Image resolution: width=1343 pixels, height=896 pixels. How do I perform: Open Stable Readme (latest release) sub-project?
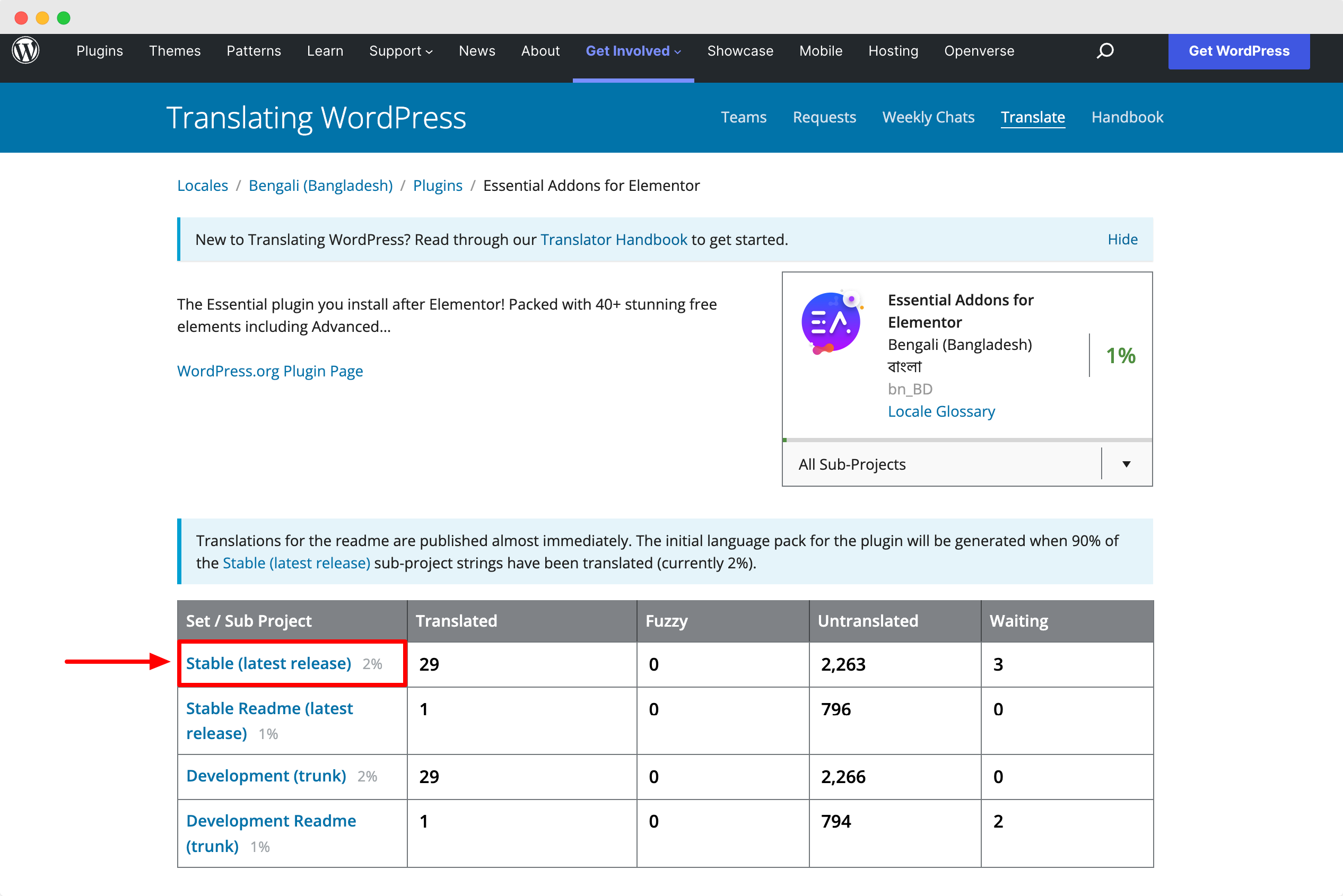(x=269, y=721)
